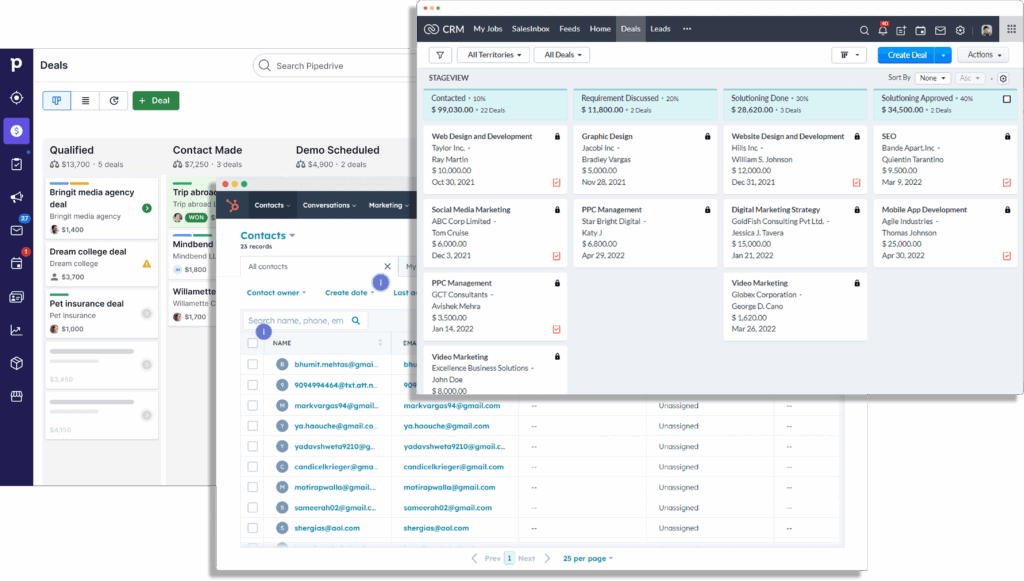Open markvargas94@gmail.com email link
The height and width of the screenshot is (581, 1024).
(x=452, y=405)
